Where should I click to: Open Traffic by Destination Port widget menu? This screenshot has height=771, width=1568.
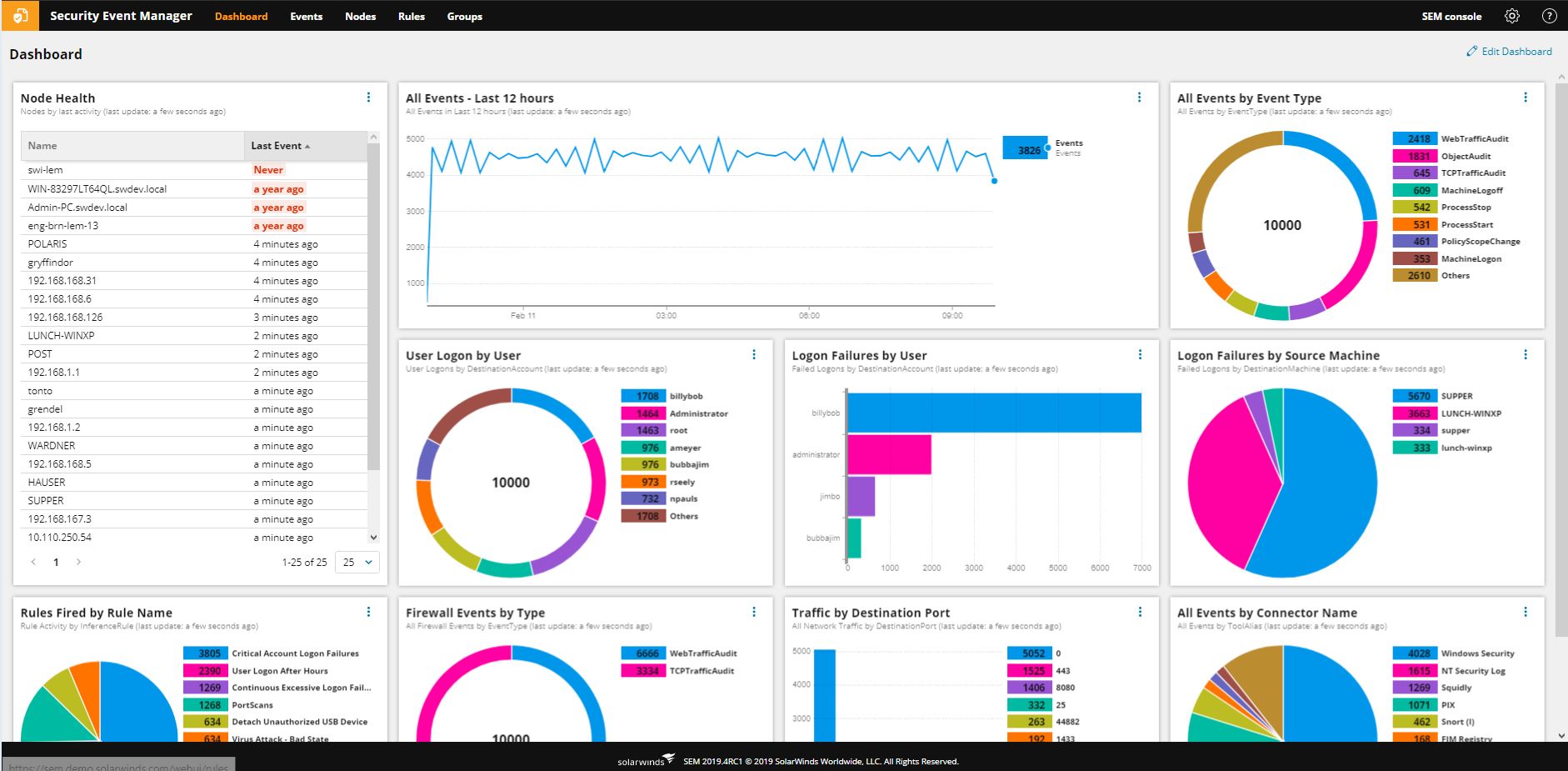pyautogui.click(x=1140, y=612)
